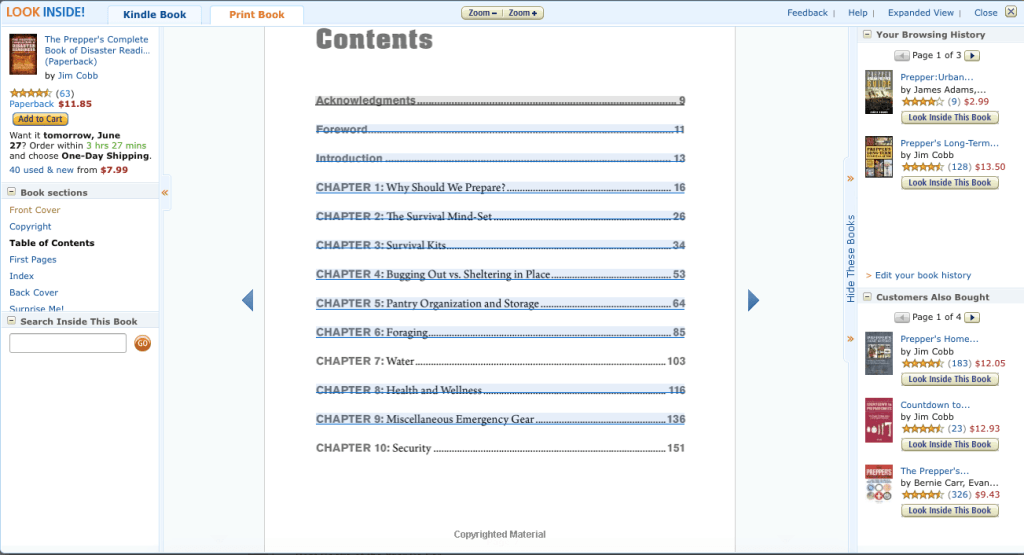Go to the previous page with the left arrow
The image size is (1024, 555).
click(248, 300)
